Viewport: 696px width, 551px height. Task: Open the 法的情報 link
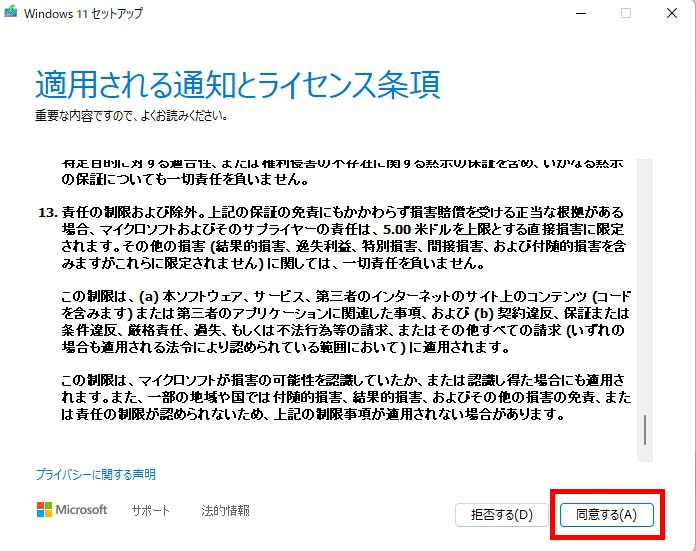[225, 511]
